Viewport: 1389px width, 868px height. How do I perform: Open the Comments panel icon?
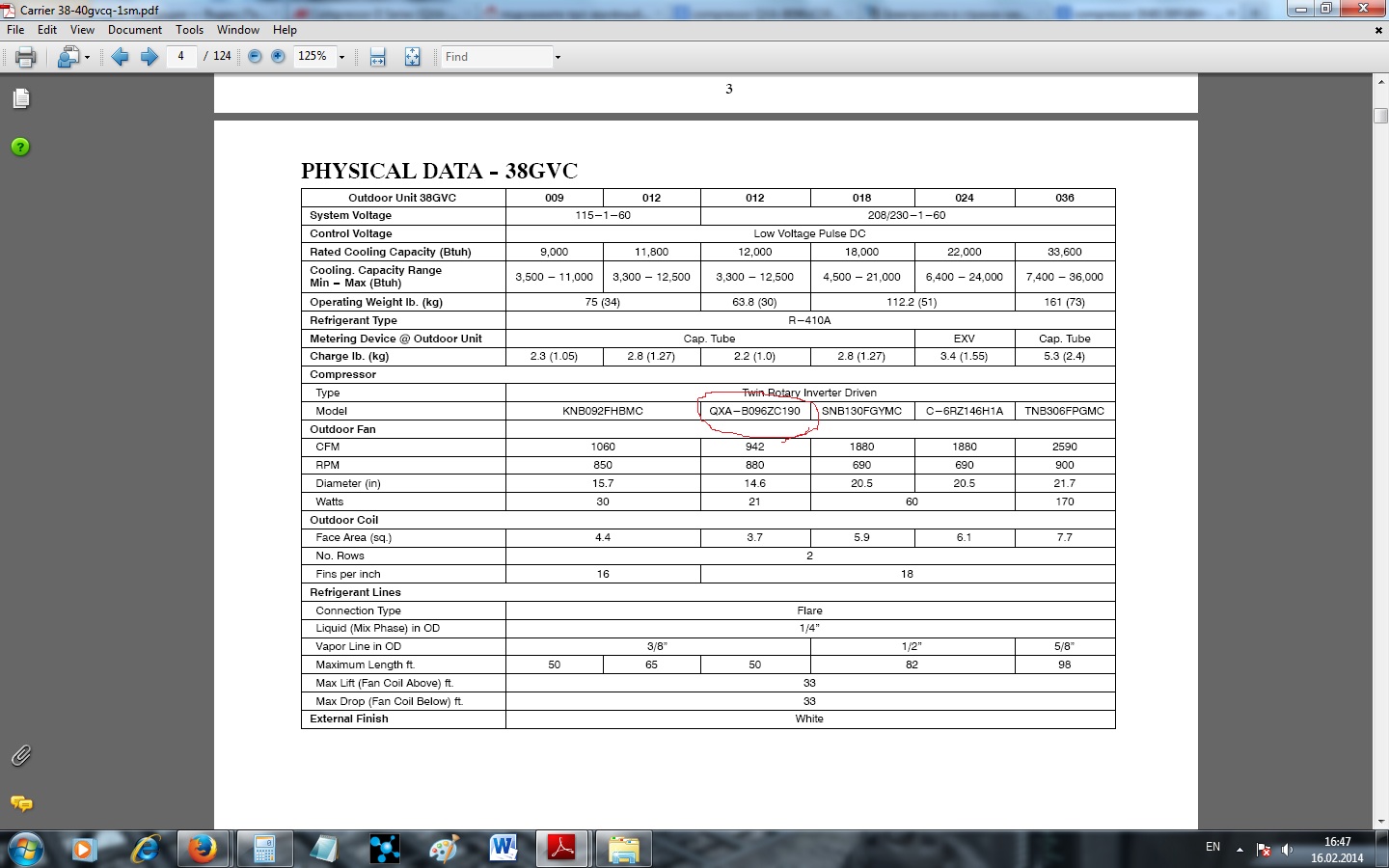[x=21, y=803]
